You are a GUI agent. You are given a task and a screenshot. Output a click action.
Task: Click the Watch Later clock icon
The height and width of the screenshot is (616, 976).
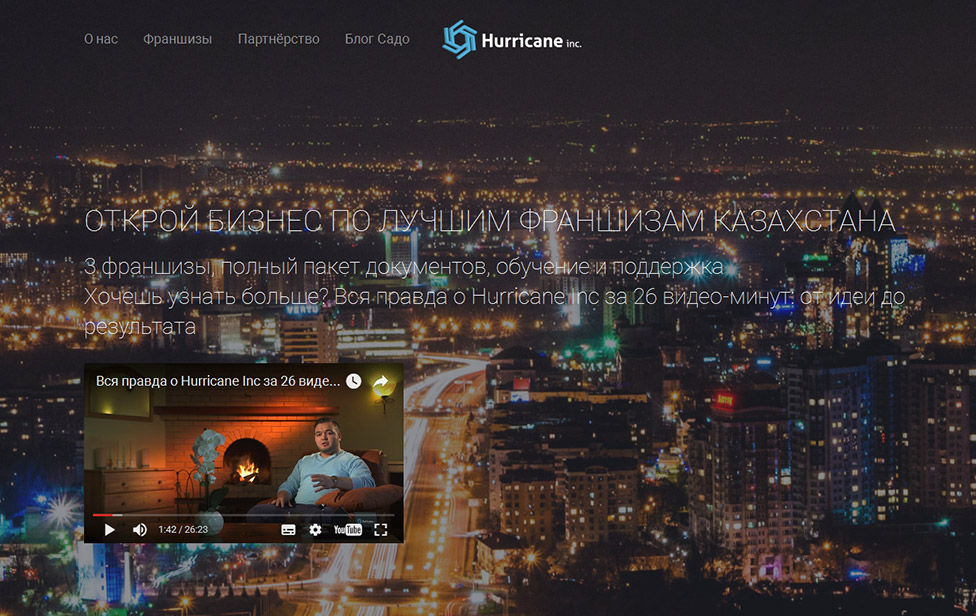pos(353,382)
